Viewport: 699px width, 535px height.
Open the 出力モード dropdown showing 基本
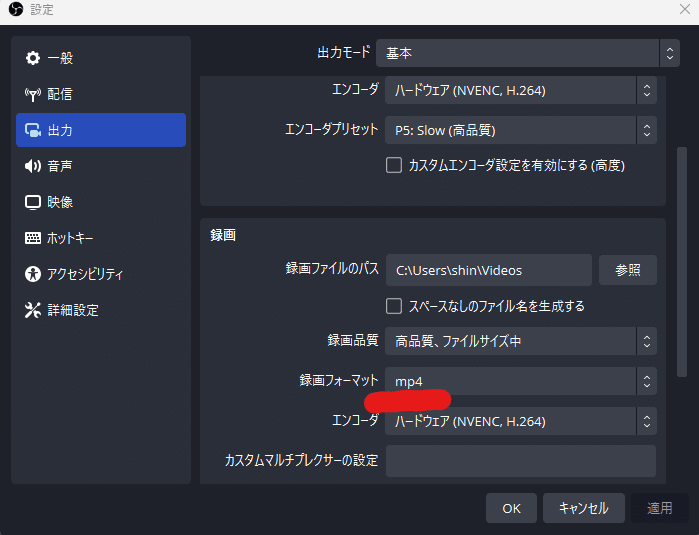pyautogui.click(x=528, y=53)
